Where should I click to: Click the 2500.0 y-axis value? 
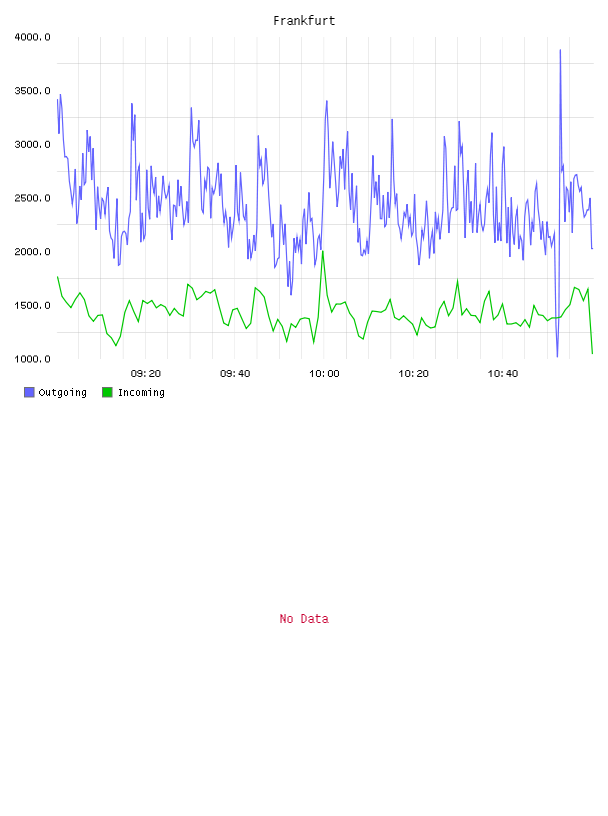[32, 198]
